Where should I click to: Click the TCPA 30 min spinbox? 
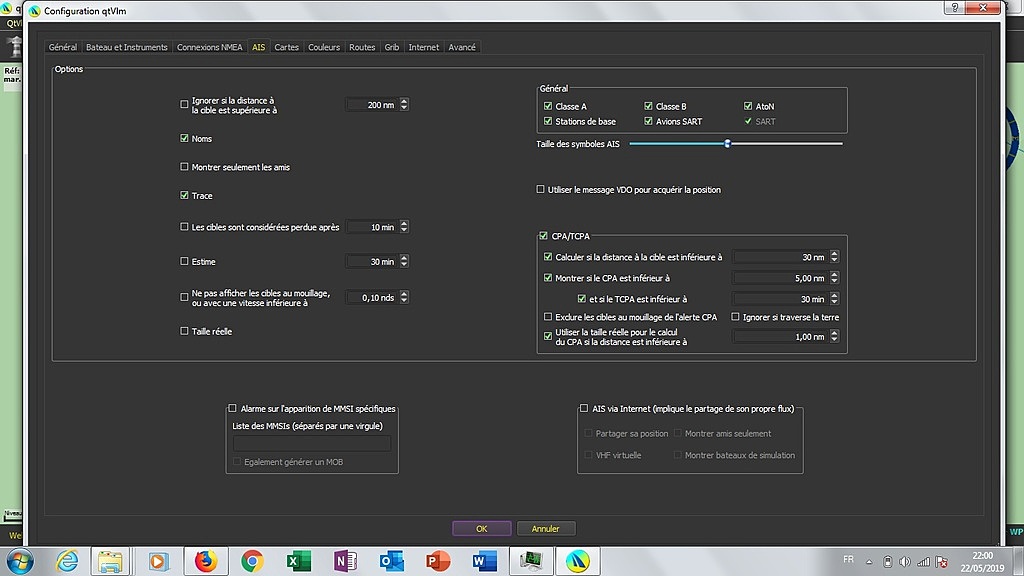pyautogui.click(x=786, y=298)
